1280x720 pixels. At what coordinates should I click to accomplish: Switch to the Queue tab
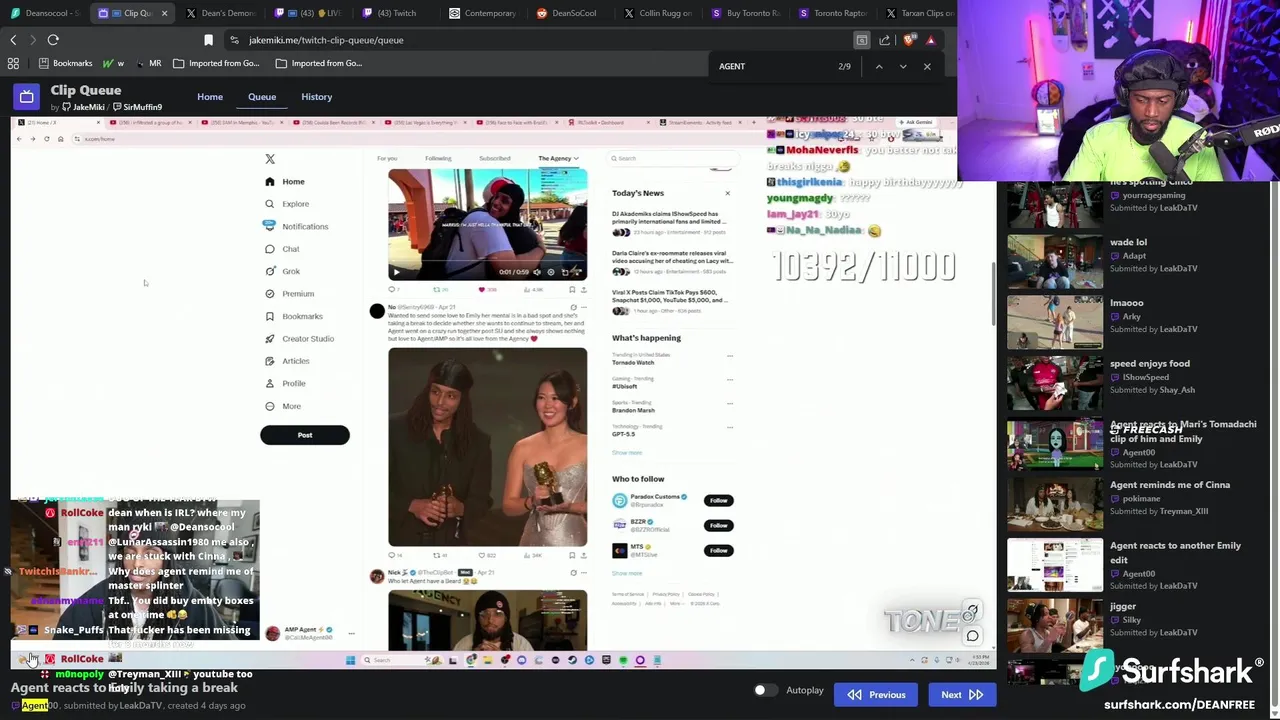262,97
